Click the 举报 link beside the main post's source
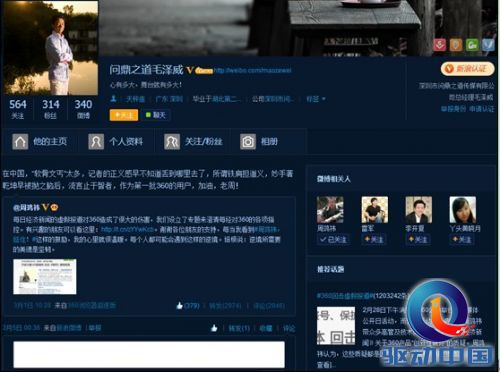Screen dimensions: 500x372 tap(95, 328)
